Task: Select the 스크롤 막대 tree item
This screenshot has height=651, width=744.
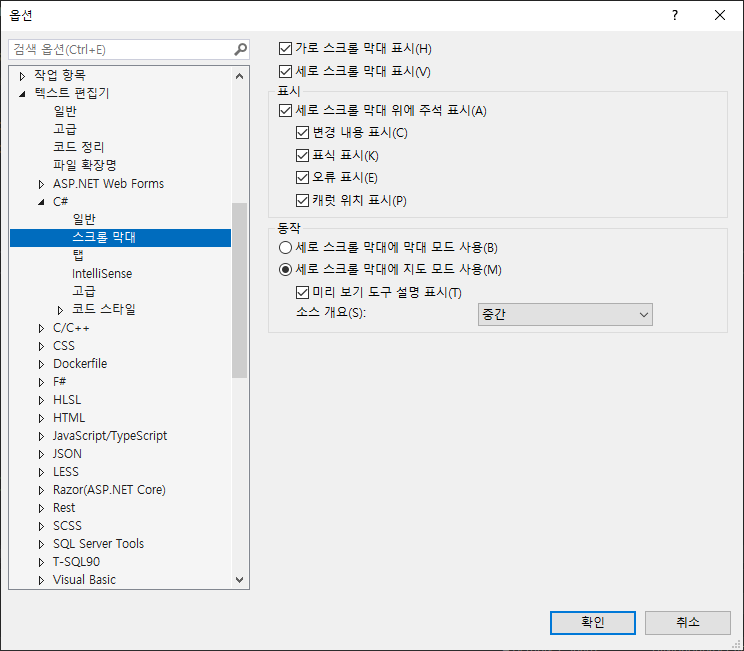Action: click(x=121, y=238)
